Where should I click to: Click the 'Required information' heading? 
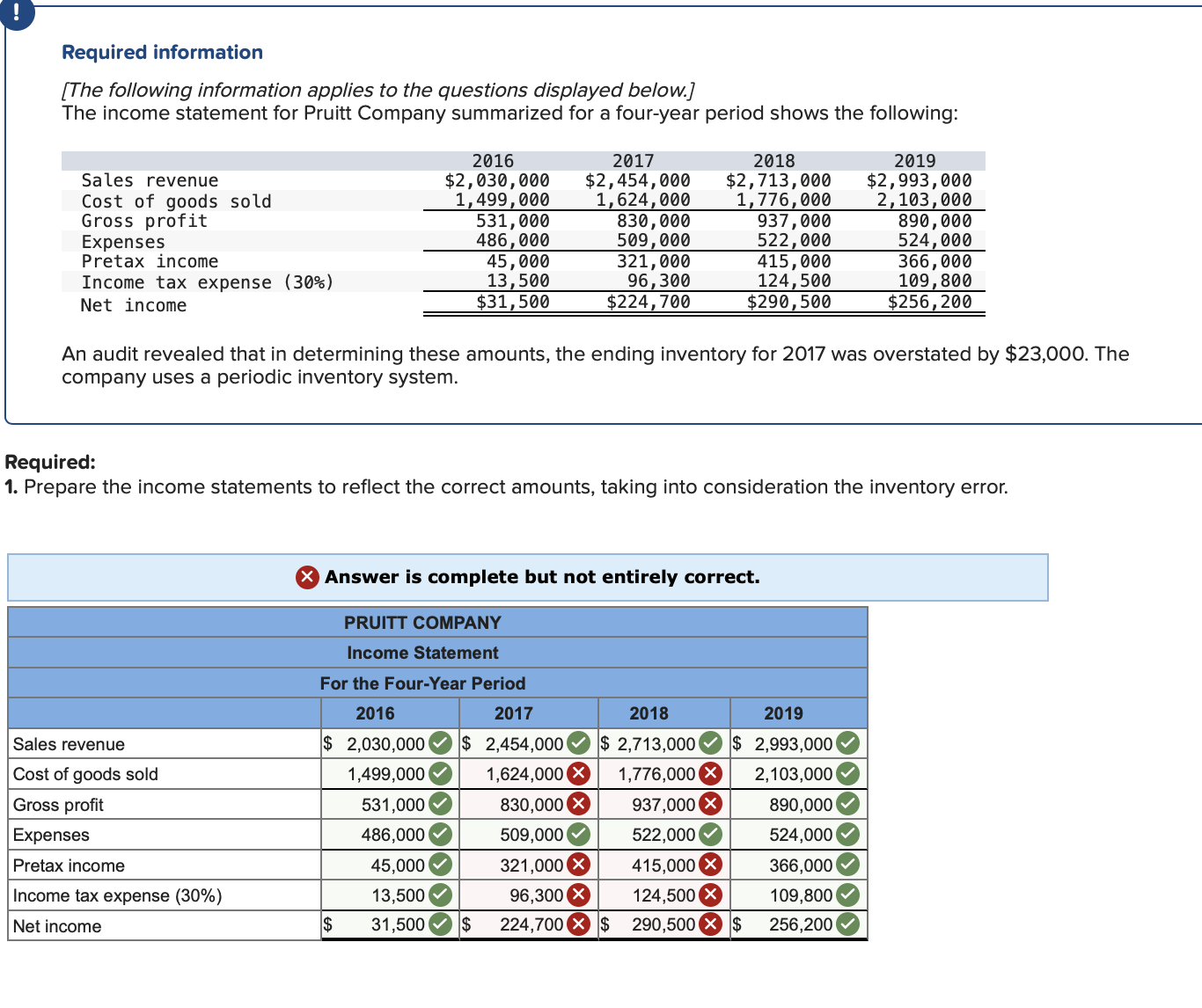(x=162, y=52)
